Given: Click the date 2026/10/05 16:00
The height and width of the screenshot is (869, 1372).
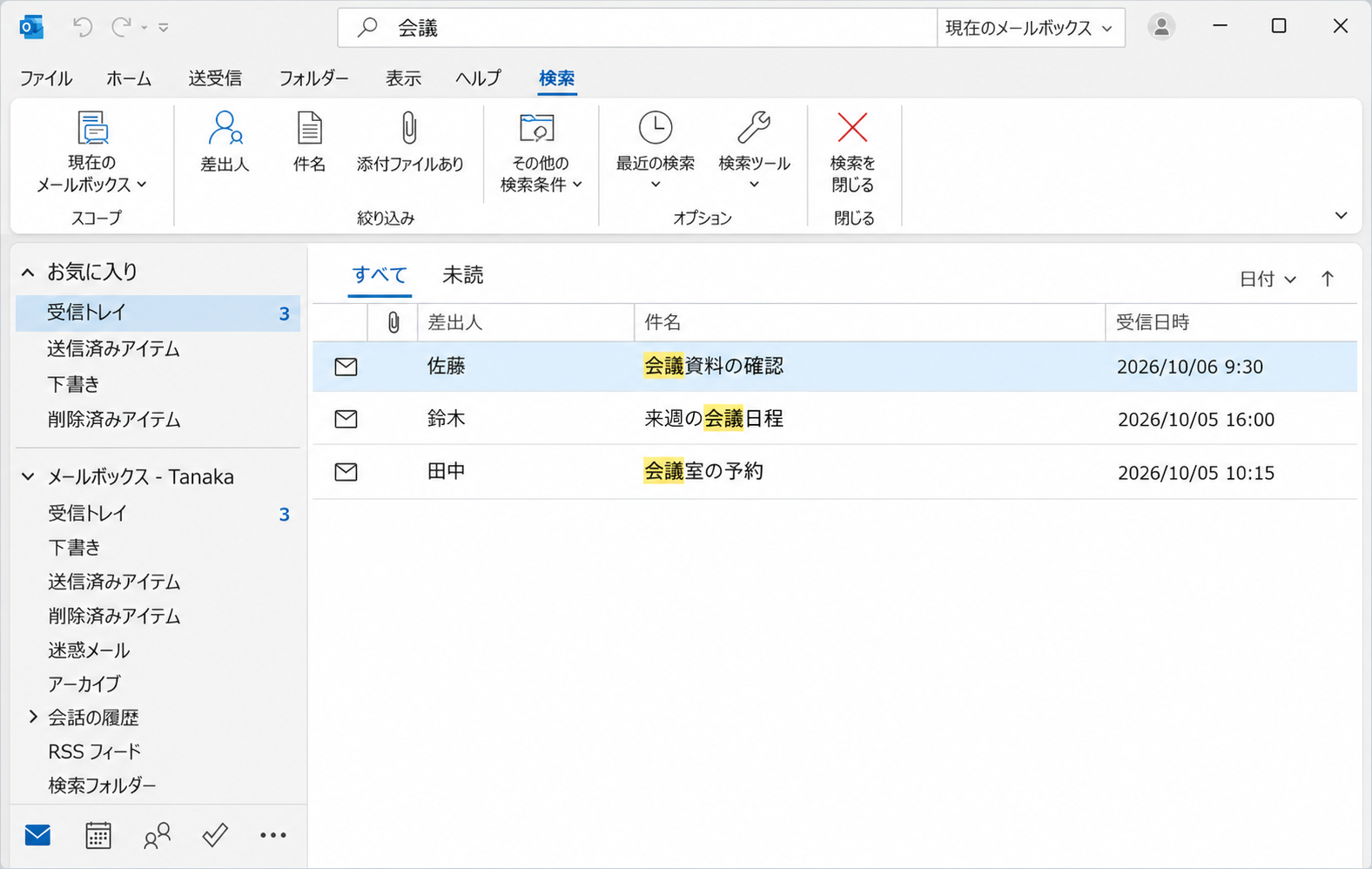Looking at the screenshot, I should tap(1196, 420).
